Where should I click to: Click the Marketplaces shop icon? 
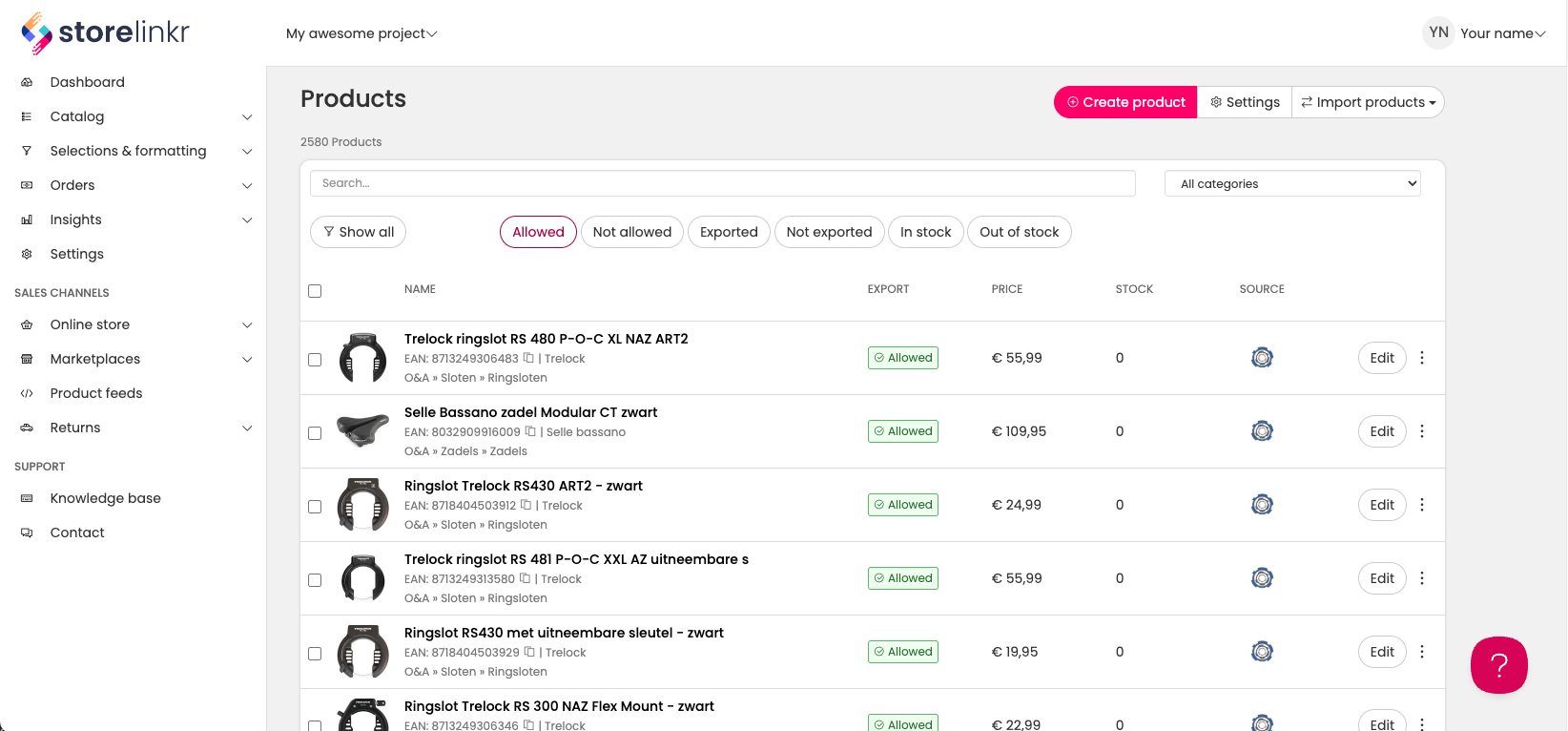[27, 359]
